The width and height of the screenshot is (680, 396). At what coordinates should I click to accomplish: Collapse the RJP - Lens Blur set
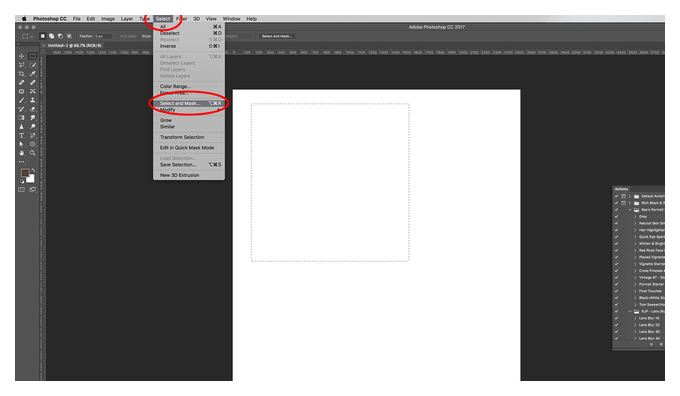click(630, 311)
